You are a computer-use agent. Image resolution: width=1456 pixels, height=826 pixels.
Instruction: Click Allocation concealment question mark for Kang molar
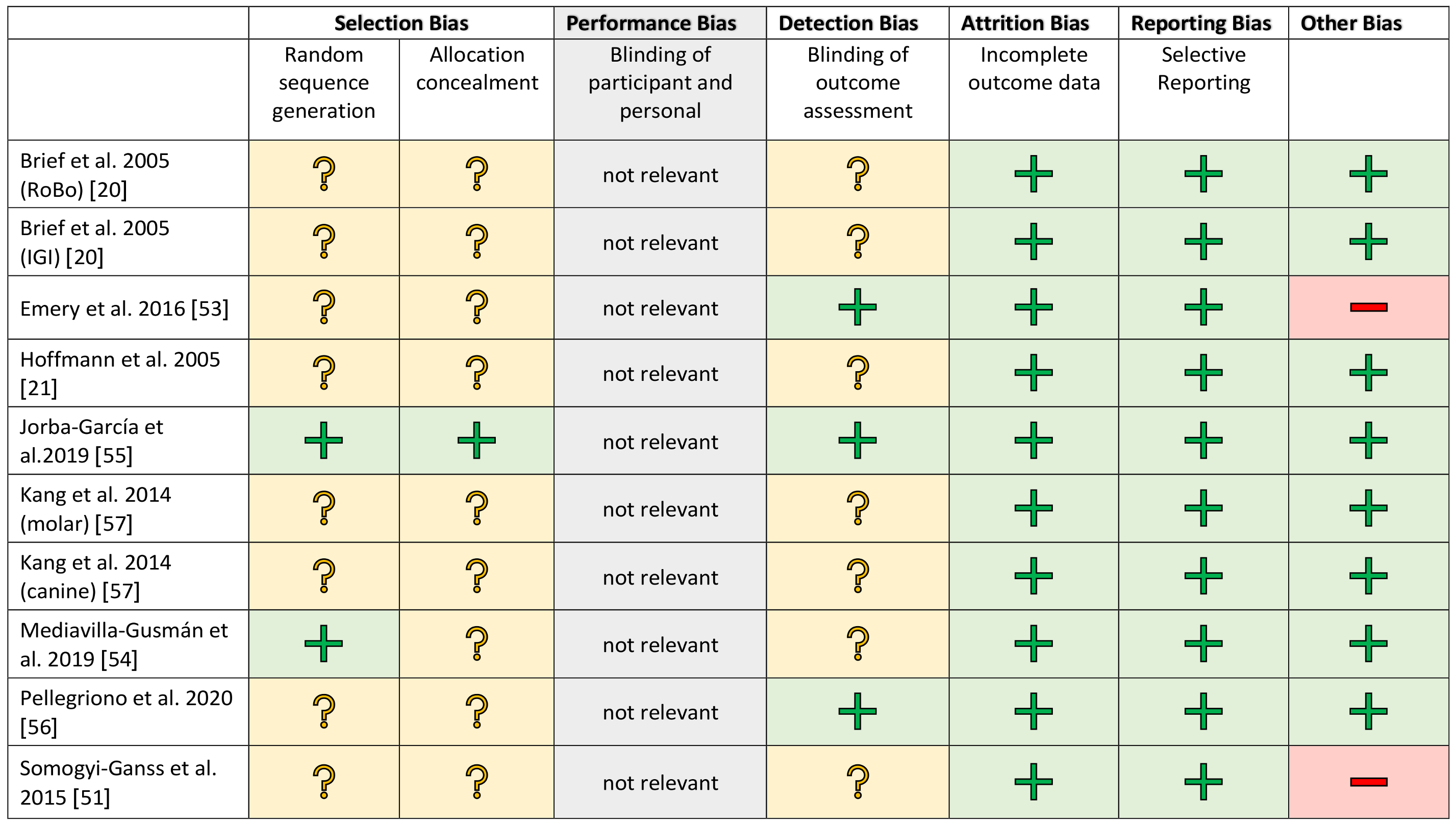point(476,508)
